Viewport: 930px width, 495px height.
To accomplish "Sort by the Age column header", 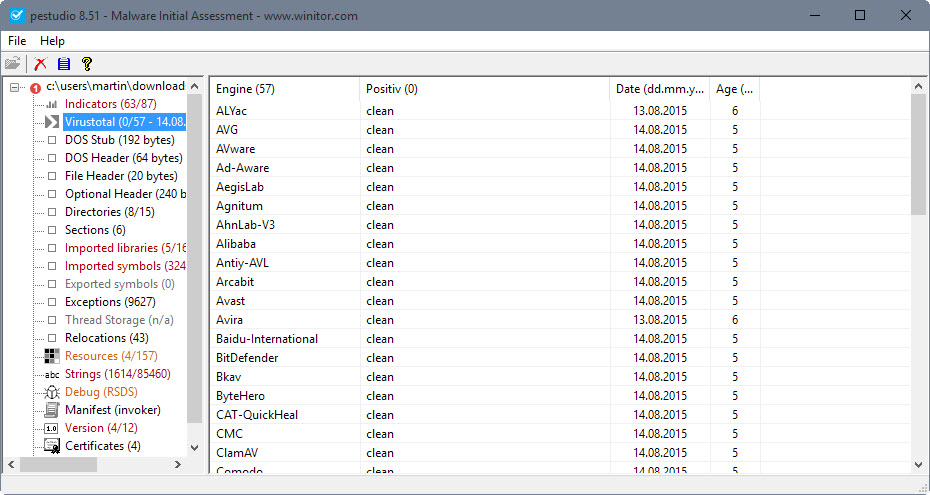I will 734,89.
